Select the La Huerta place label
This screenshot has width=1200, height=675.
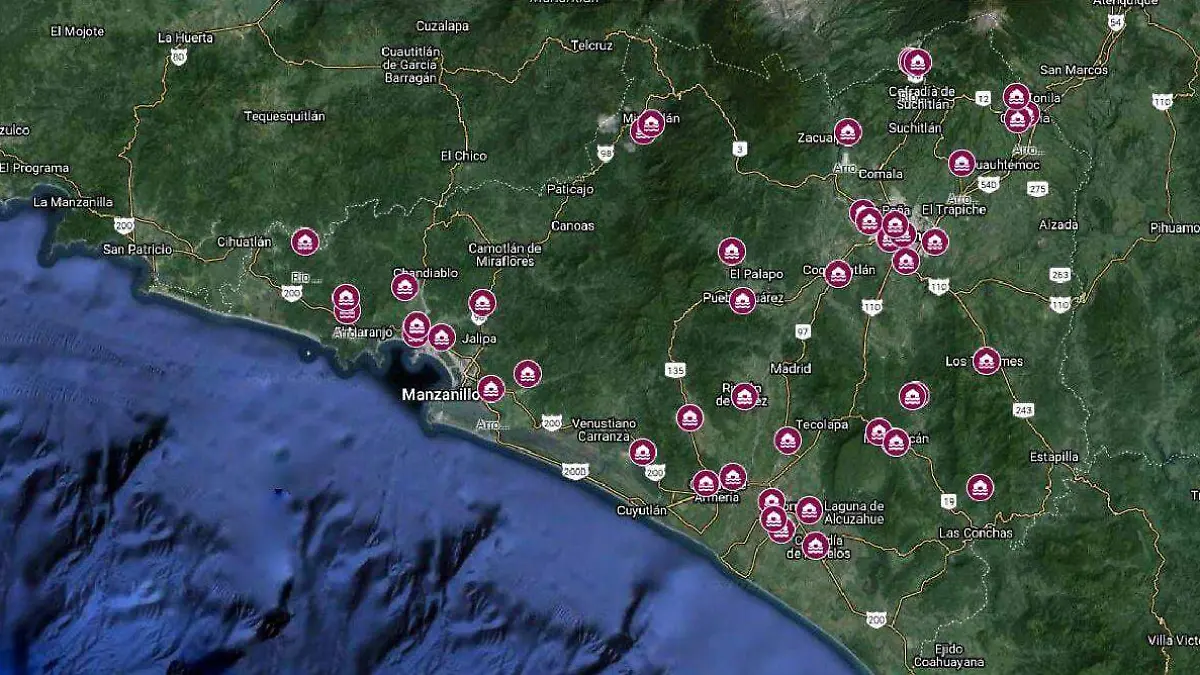point(186,38)
